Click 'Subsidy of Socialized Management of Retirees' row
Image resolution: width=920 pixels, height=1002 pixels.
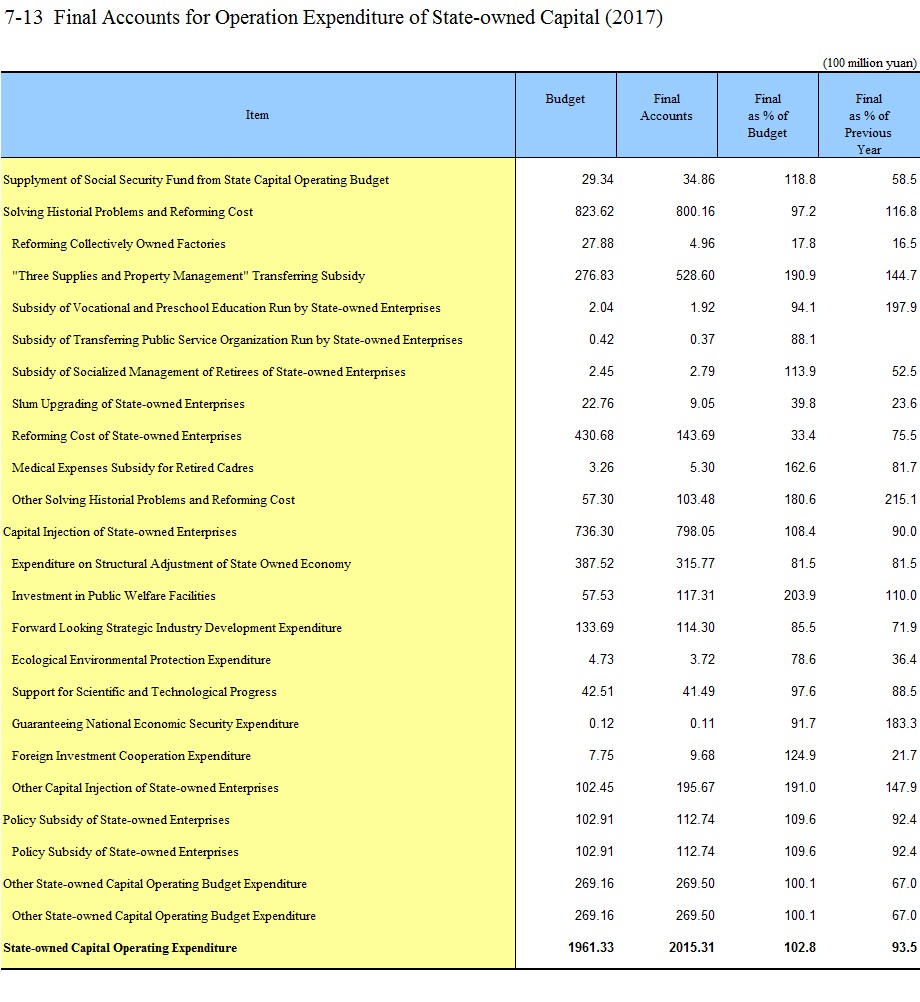pyautogui.click(x=209, y=371)
